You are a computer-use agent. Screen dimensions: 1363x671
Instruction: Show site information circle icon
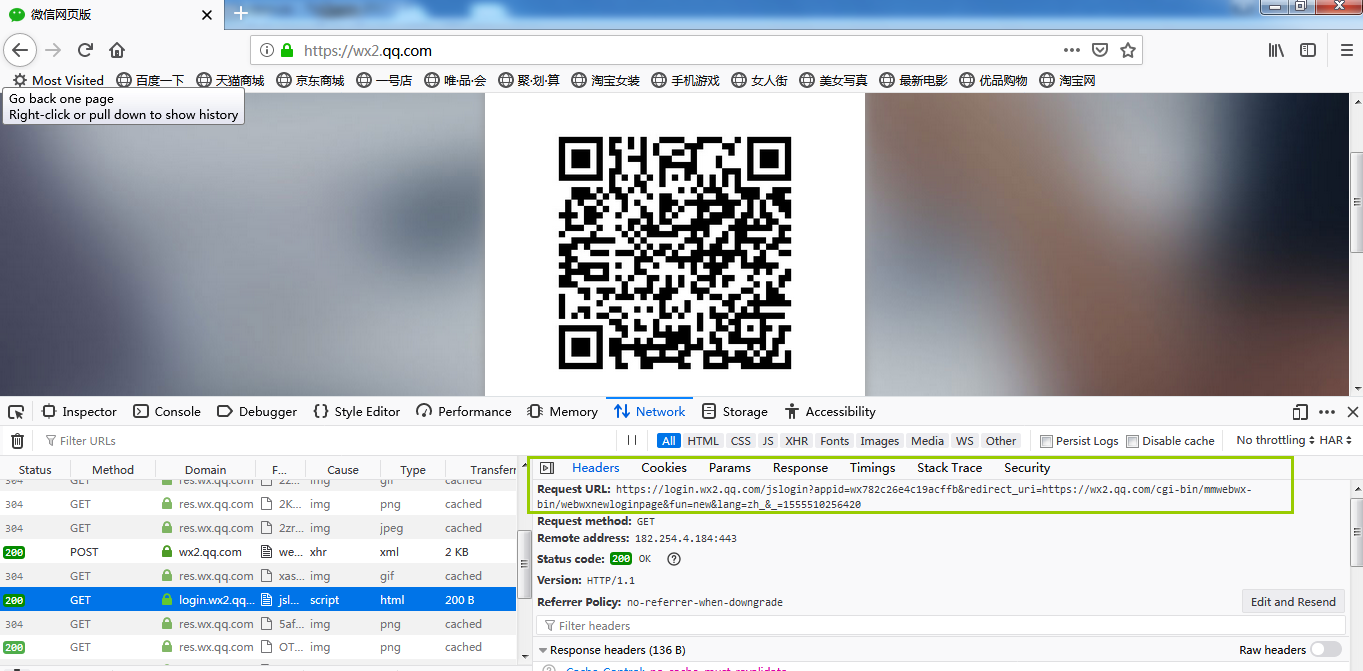pos(266,50)
